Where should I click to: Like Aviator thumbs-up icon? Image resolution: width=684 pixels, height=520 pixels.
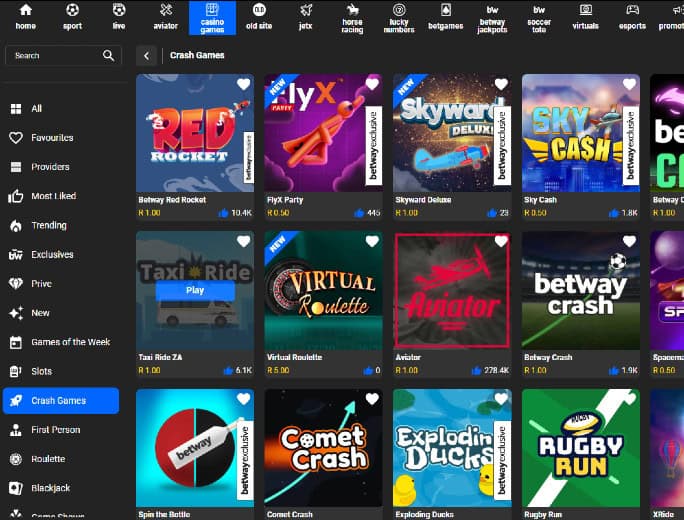[x=476, y=370]
